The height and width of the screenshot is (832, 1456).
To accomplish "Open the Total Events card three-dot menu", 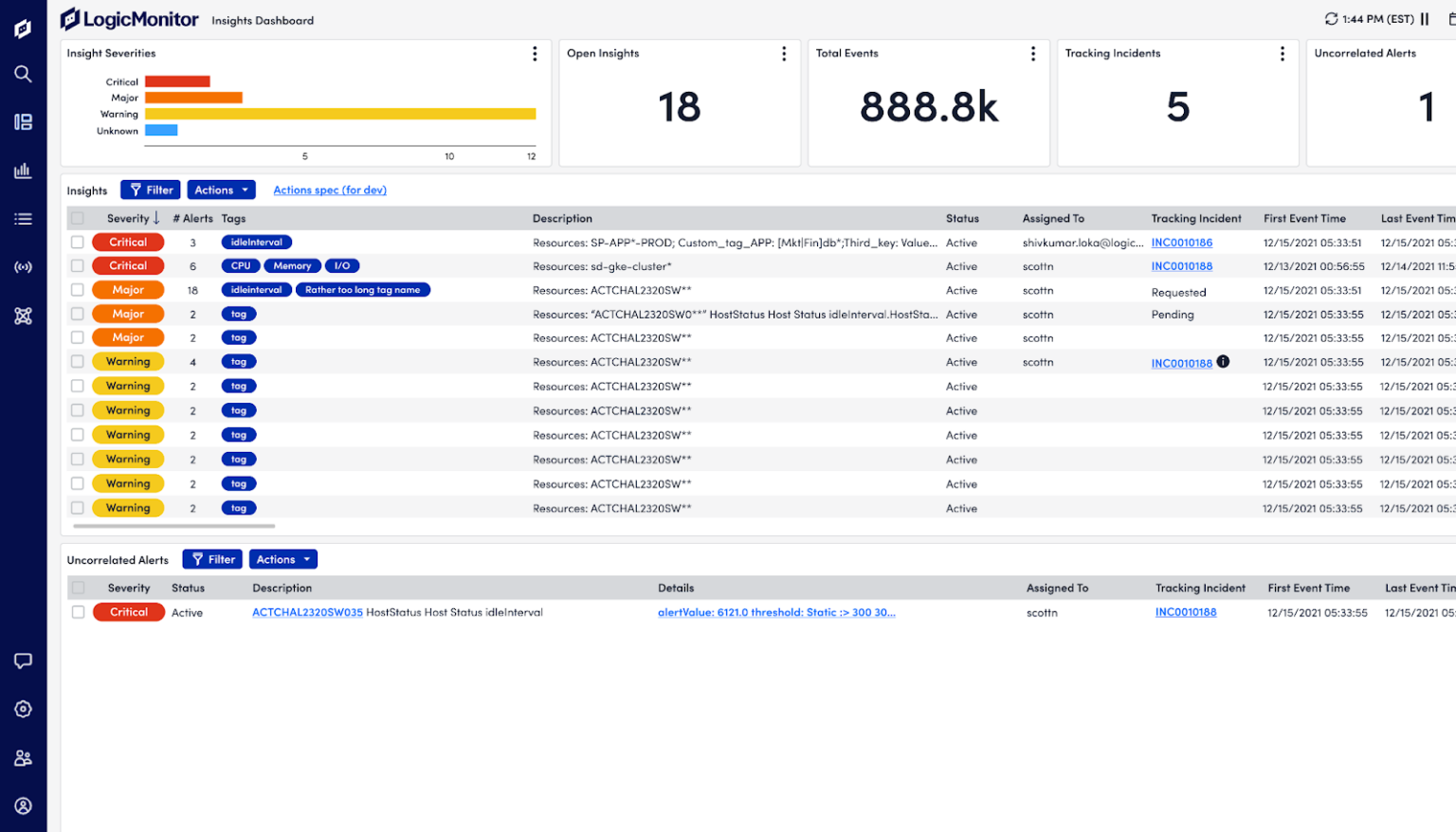I will click(1033, 54).
